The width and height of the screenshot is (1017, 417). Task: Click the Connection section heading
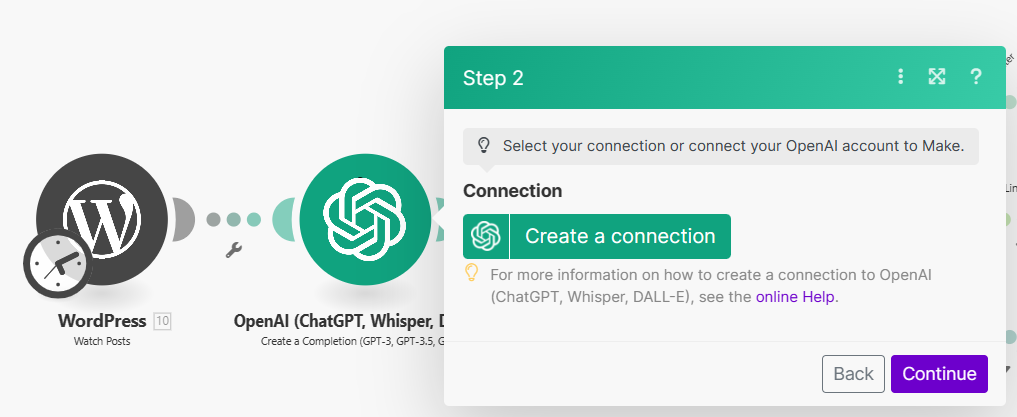(x=512, y=191)
